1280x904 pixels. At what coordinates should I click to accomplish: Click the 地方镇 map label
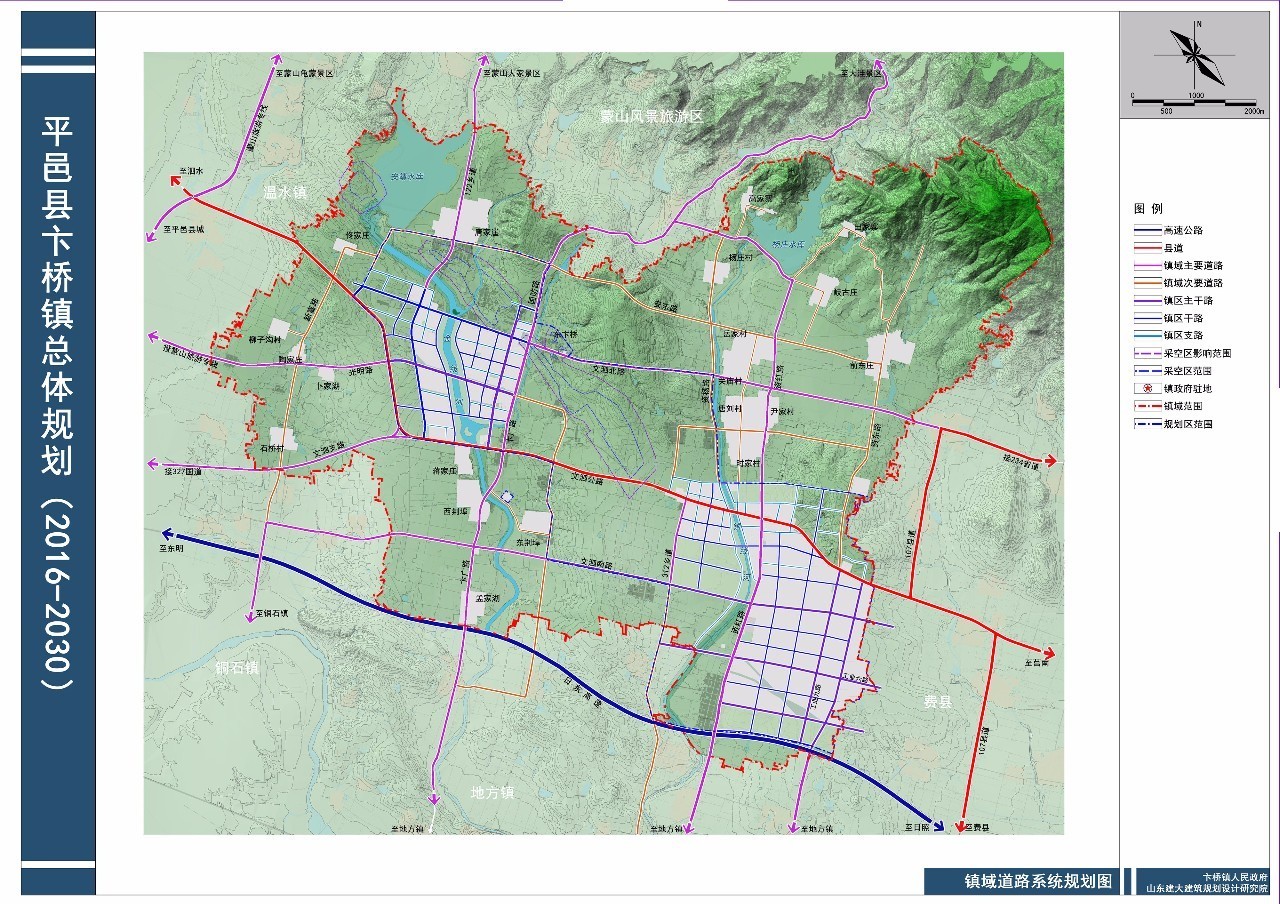pos(493,793)
